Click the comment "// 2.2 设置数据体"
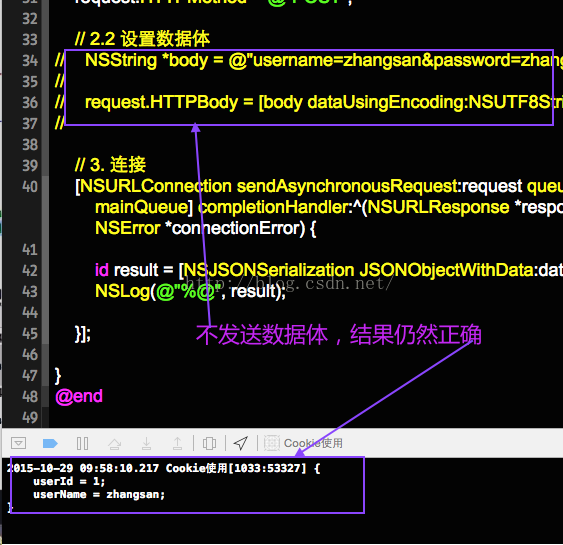This screenshot has width=563, height=545. 142,39
